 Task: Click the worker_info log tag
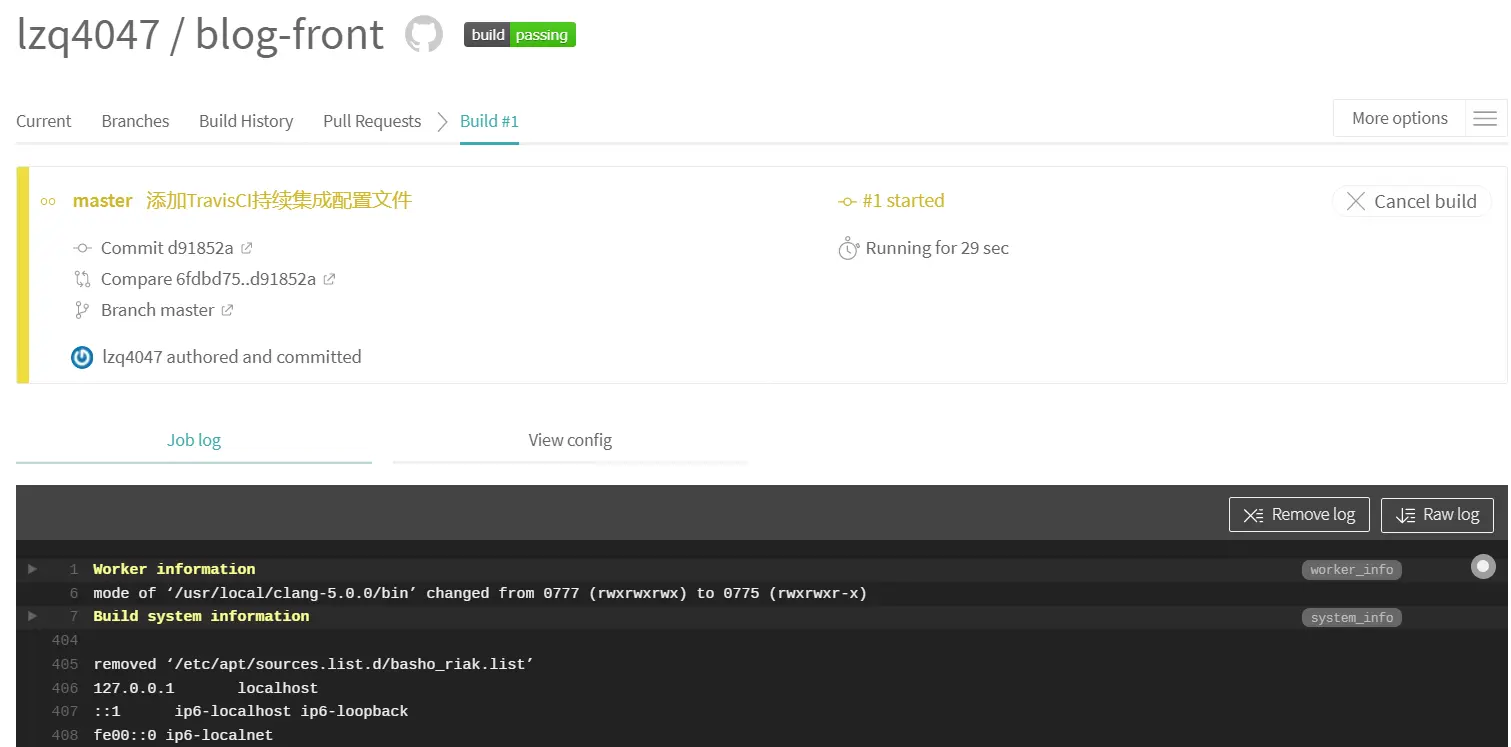tap(1352, 570)
